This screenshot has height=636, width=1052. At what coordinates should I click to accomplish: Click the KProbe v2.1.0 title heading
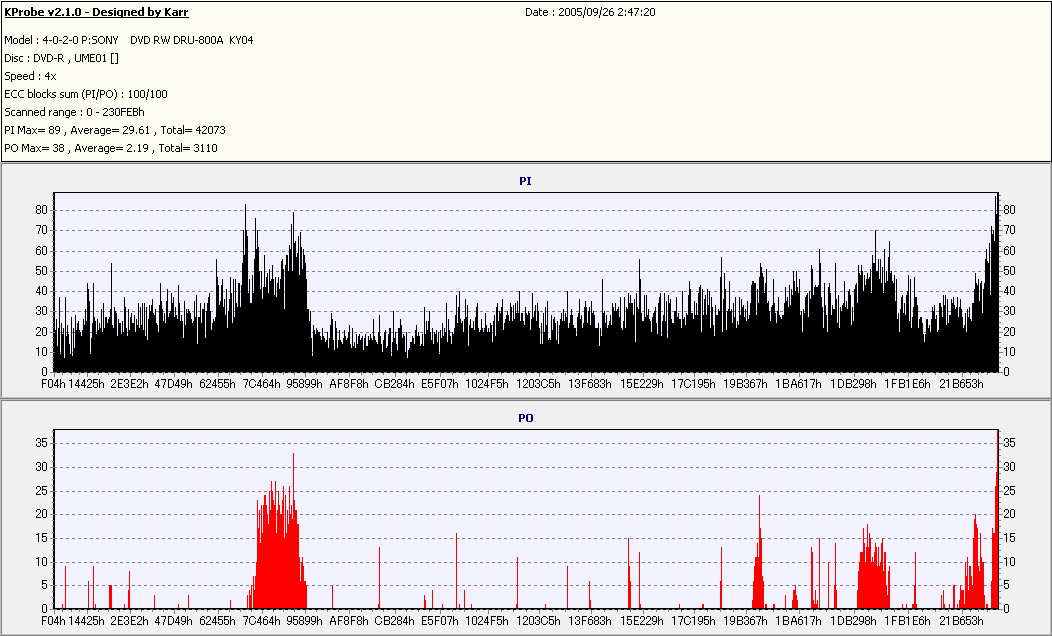(97, 12)
